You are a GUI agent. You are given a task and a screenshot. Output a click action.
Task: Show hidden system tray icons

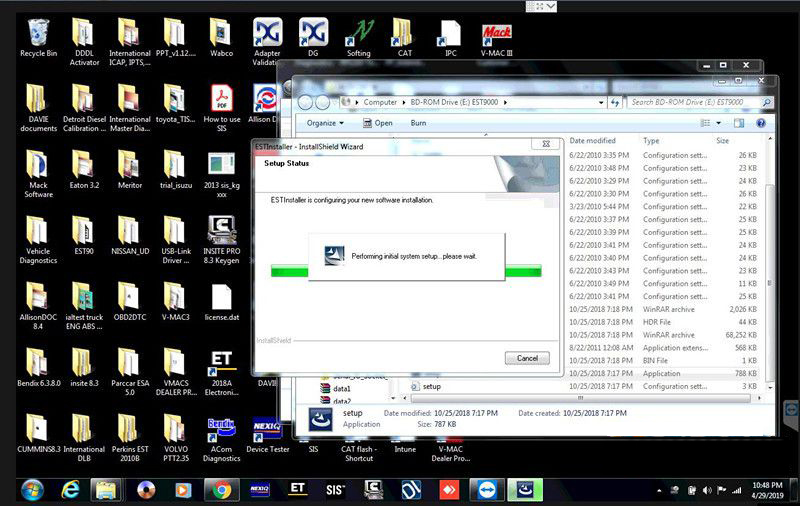tap(659, 491)
